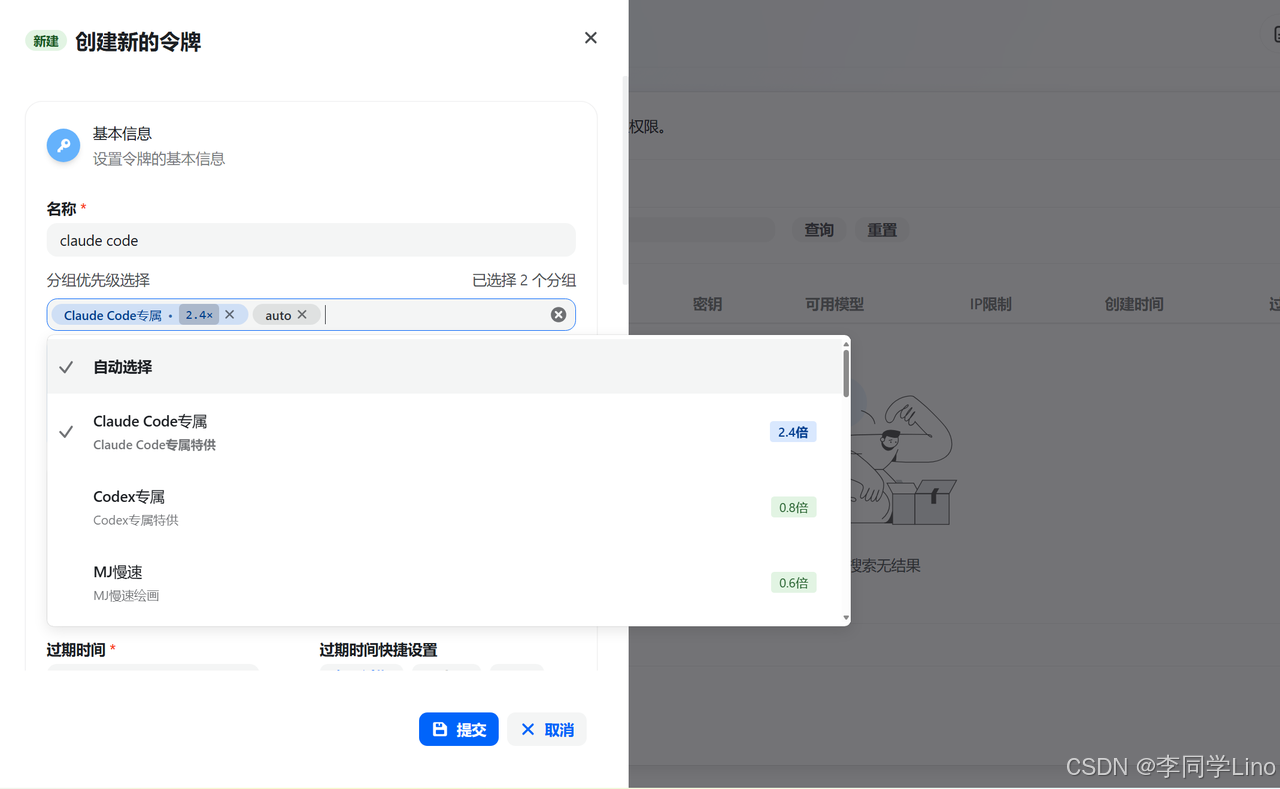Click the save disk icon on 提交 button
The image size is (1280, 789).
point(440,729)
